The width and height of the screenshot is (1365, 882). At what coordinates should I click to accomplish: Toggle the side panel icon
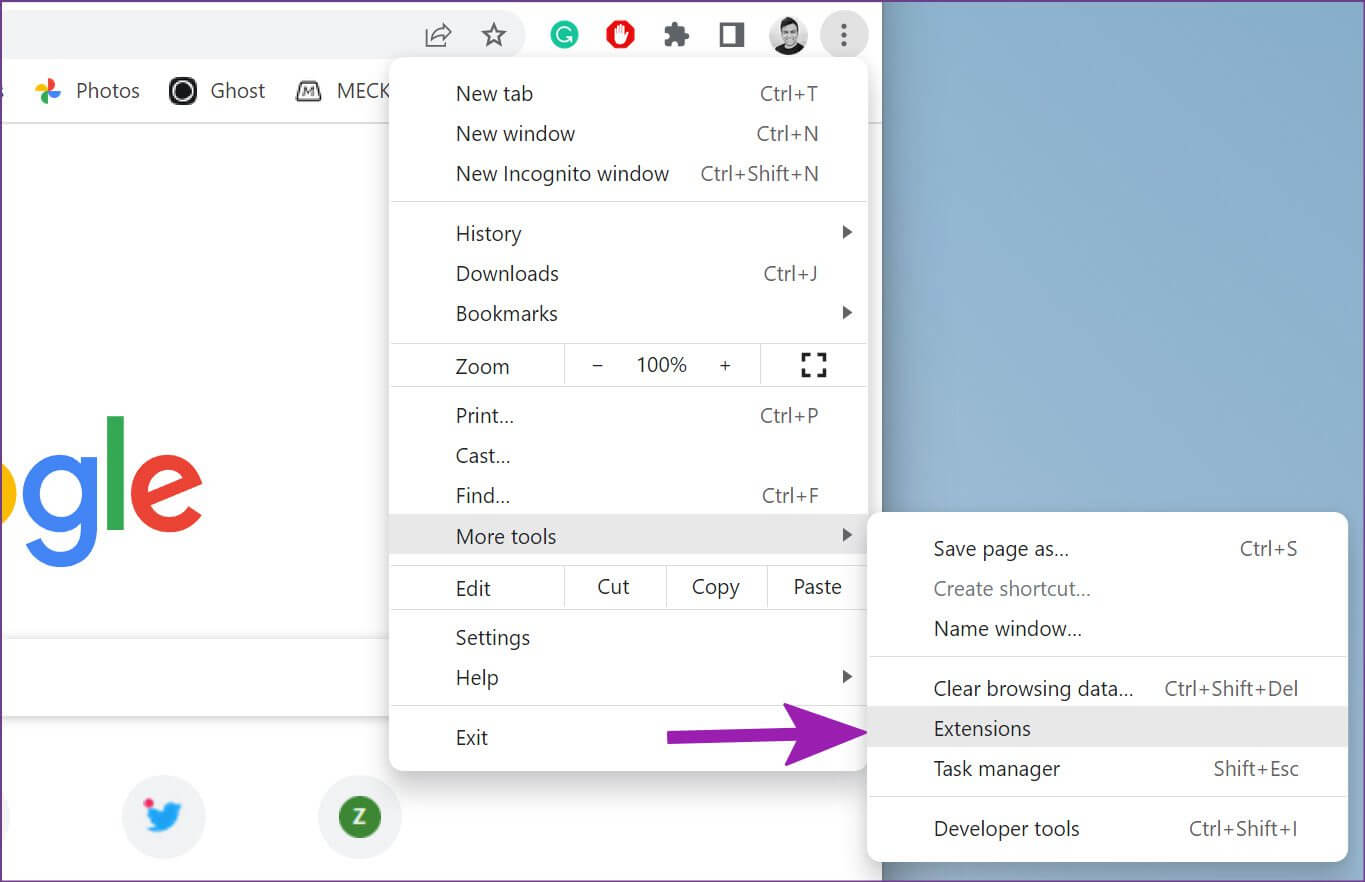(x=732, y=36)
